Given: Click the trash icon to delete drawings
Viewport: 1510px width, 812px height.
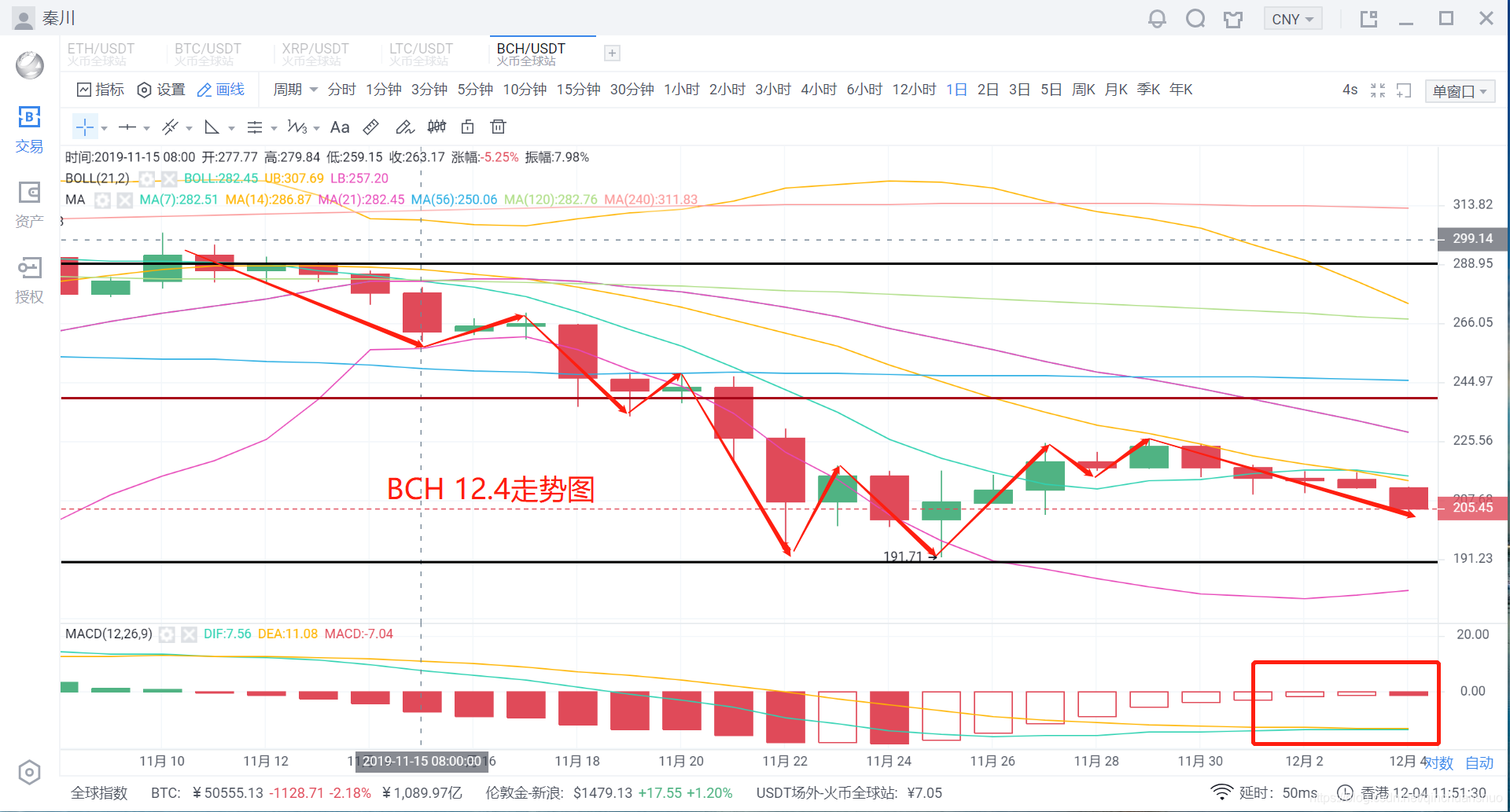Looking at the screenshot, I should tap(498, 127).
